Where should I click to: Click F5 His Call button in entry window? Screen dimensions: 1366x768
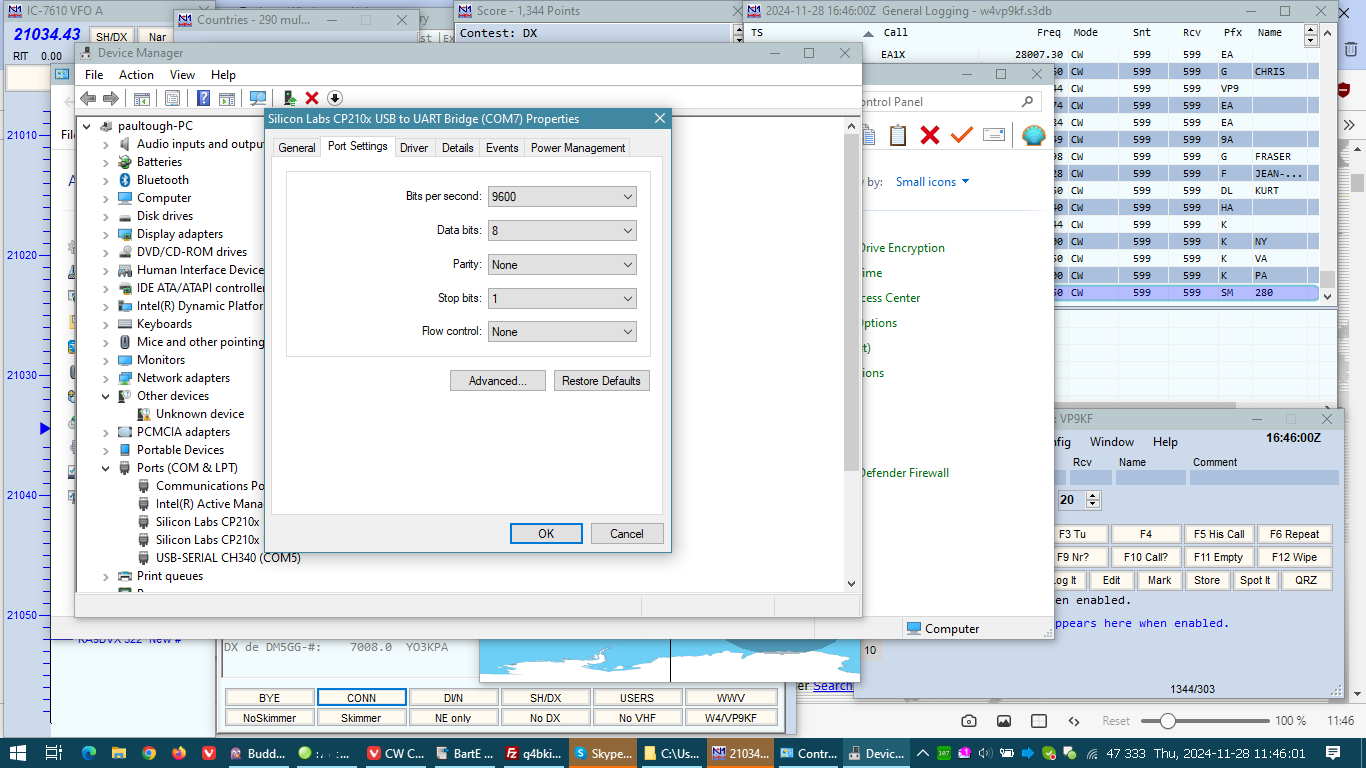pyautogui.click(x=1219, y=534)
